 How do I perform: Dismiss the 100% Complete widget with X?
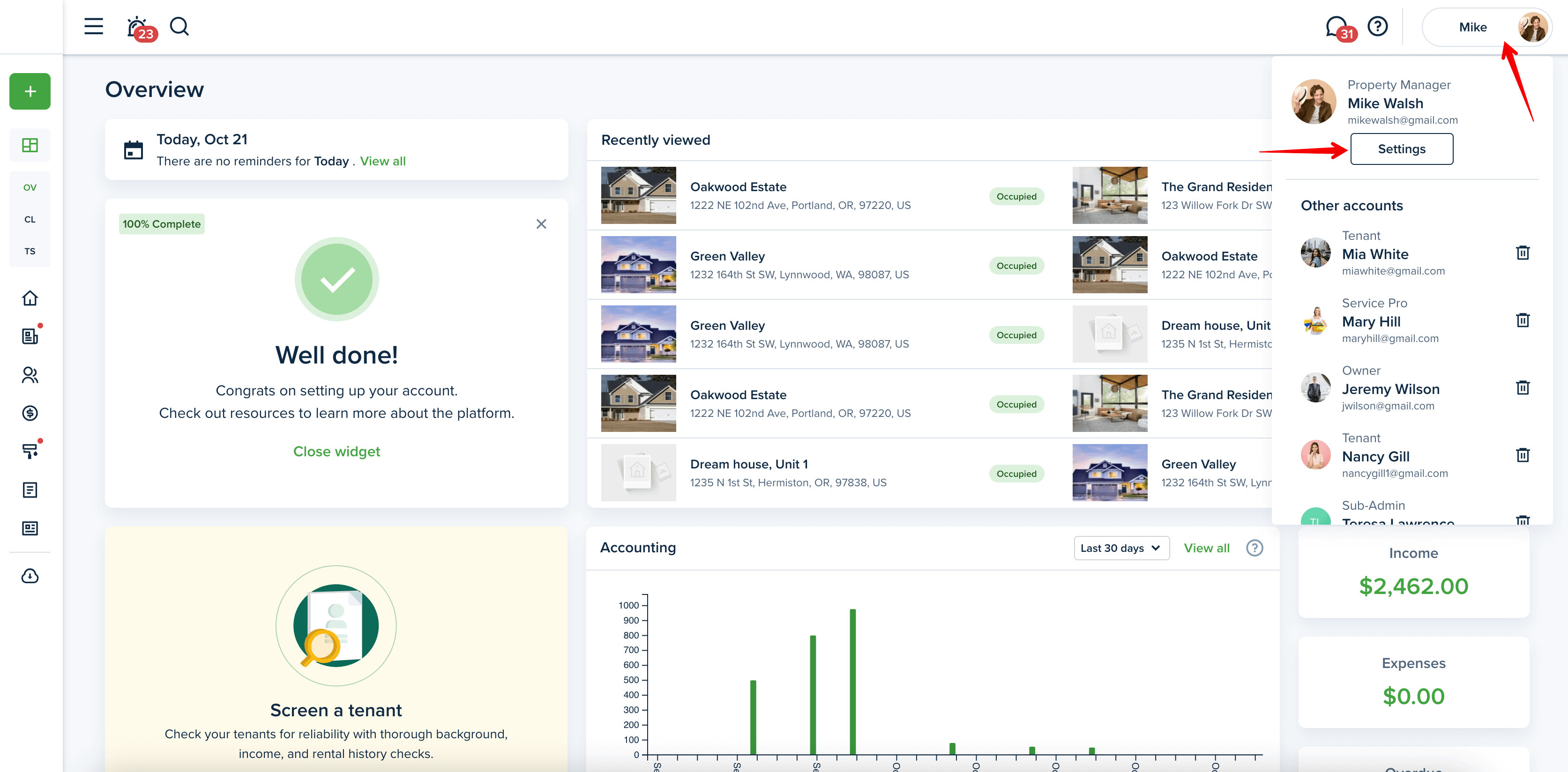[541, 224]
